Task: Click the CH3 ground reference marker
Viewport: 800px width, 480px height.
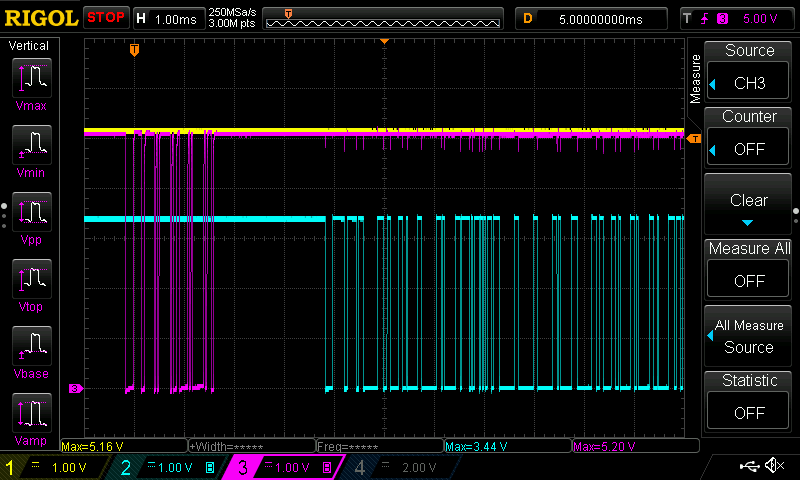Action: click(76, 389)
